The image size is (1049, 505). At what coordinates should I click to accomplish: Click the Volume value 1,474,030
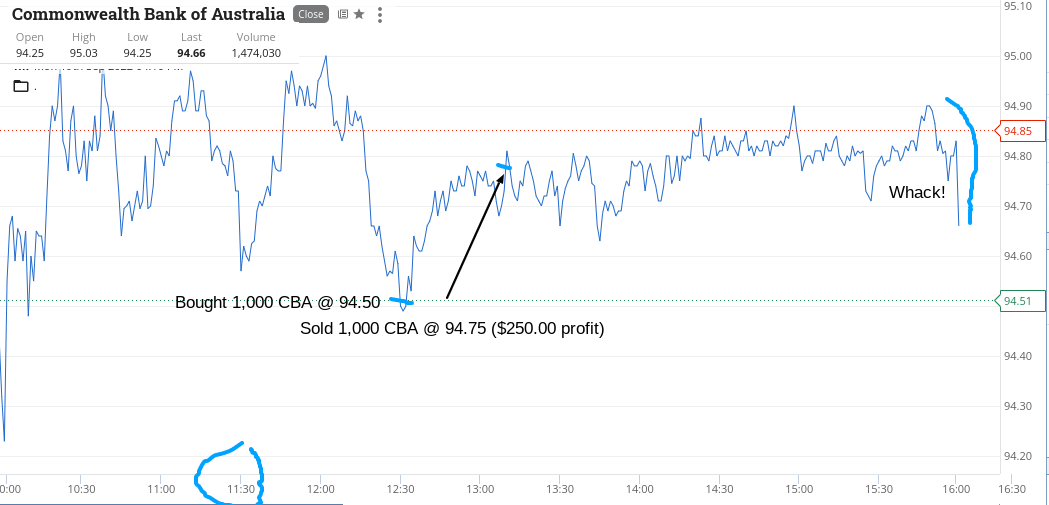pos(256,54)
